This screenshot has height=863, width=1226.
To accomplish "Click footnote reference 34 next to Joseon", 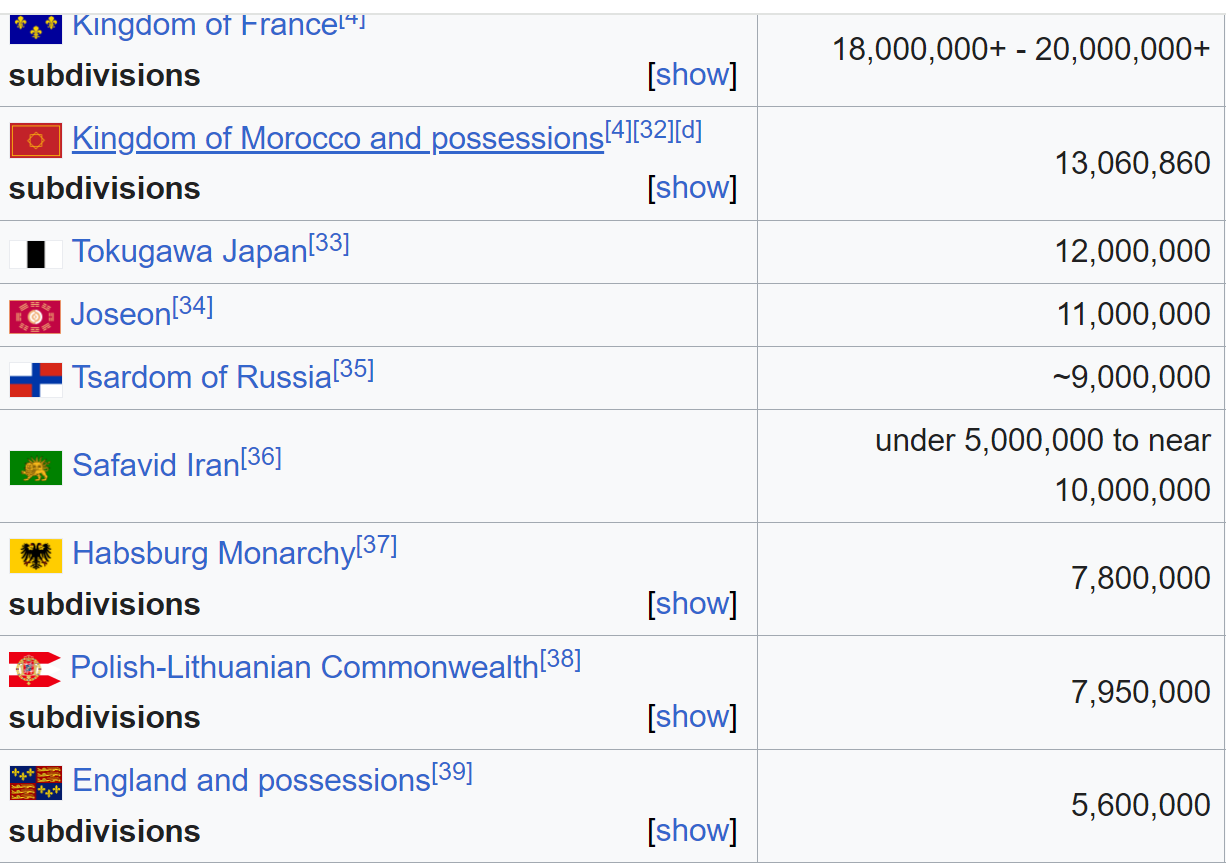I will (x=193, y=307).
